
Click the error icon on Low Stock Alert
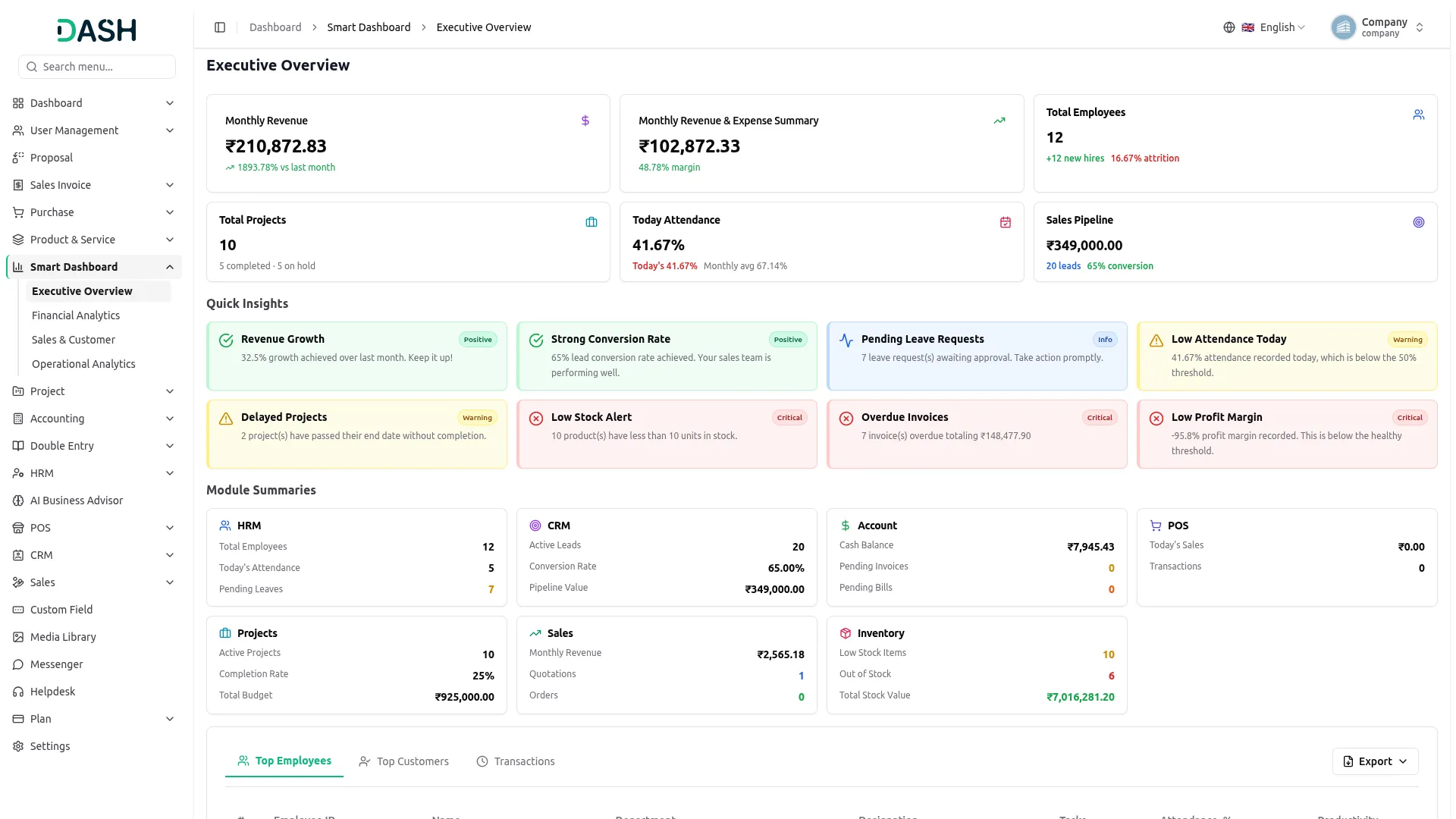pyautogui.click(x=536, y=419)
